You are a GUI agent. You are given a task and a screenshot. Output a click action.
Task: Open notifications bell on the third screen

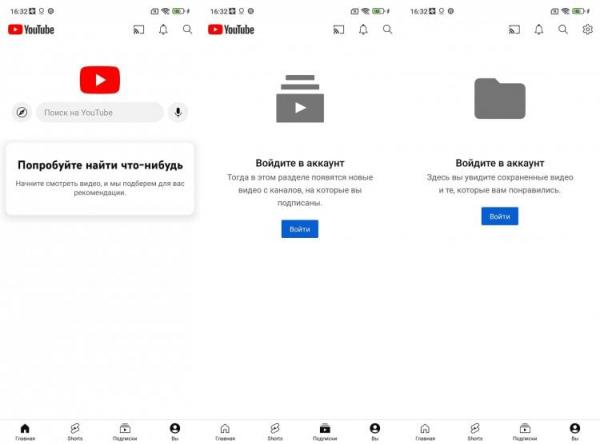[x=539, y=29]
